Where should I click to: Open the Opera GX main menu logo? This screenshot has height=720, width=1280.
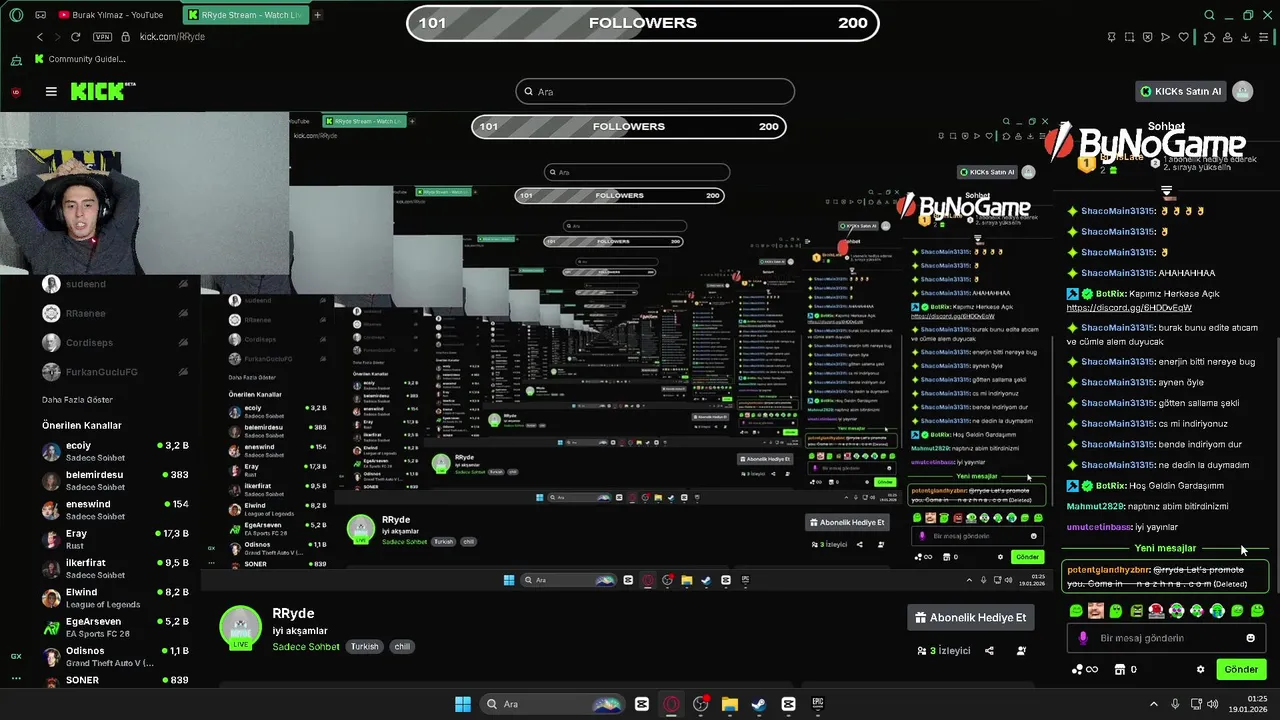16,15
